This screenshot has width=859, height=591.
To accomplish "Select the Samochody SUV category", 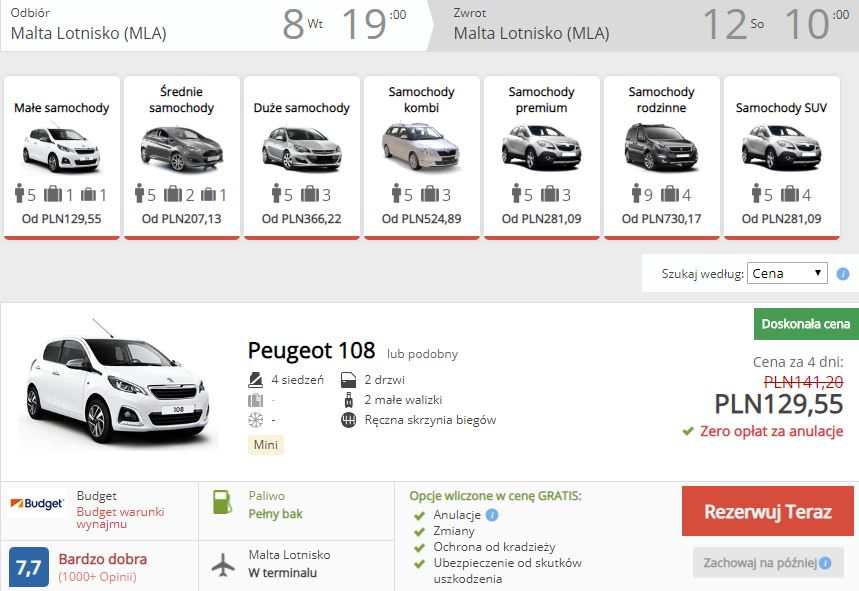I will point(782,157).
